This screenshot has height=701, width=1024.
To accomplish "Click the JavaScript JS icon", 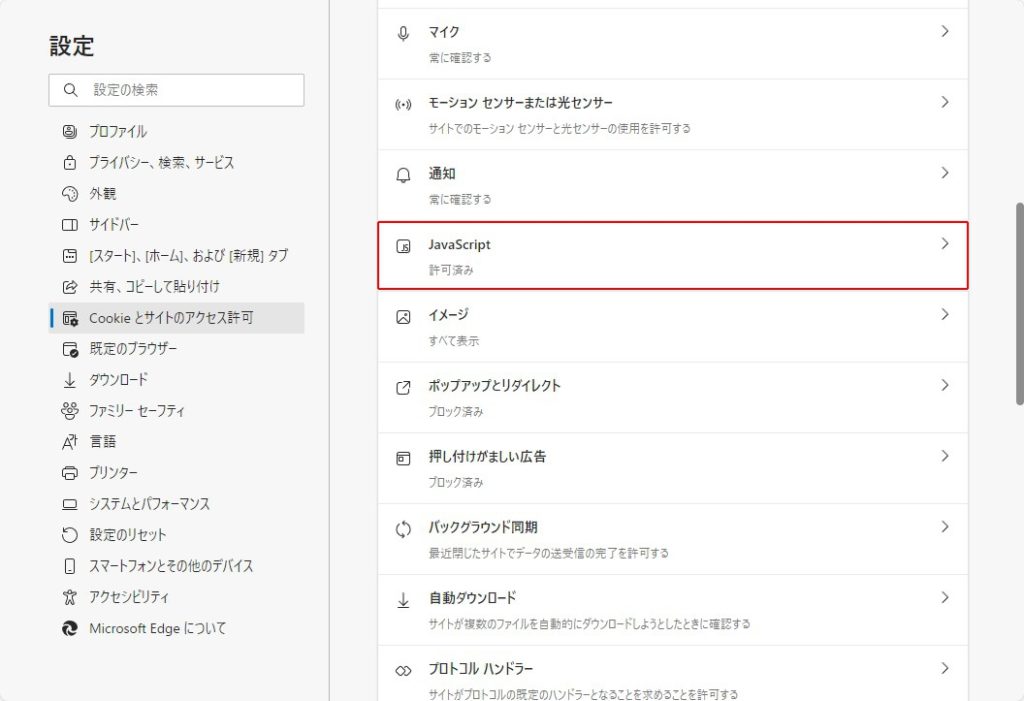I will (404, 246).
